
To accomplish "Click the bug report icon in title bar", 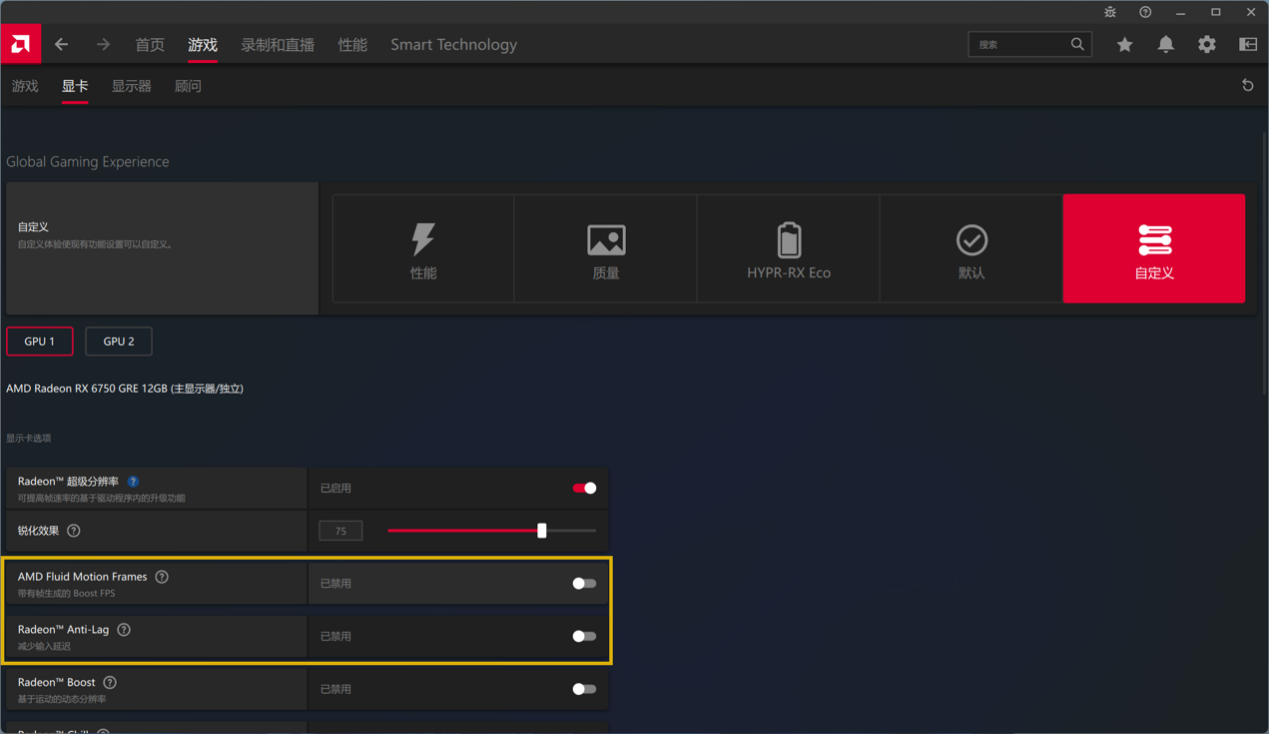I will [1110, 12].
